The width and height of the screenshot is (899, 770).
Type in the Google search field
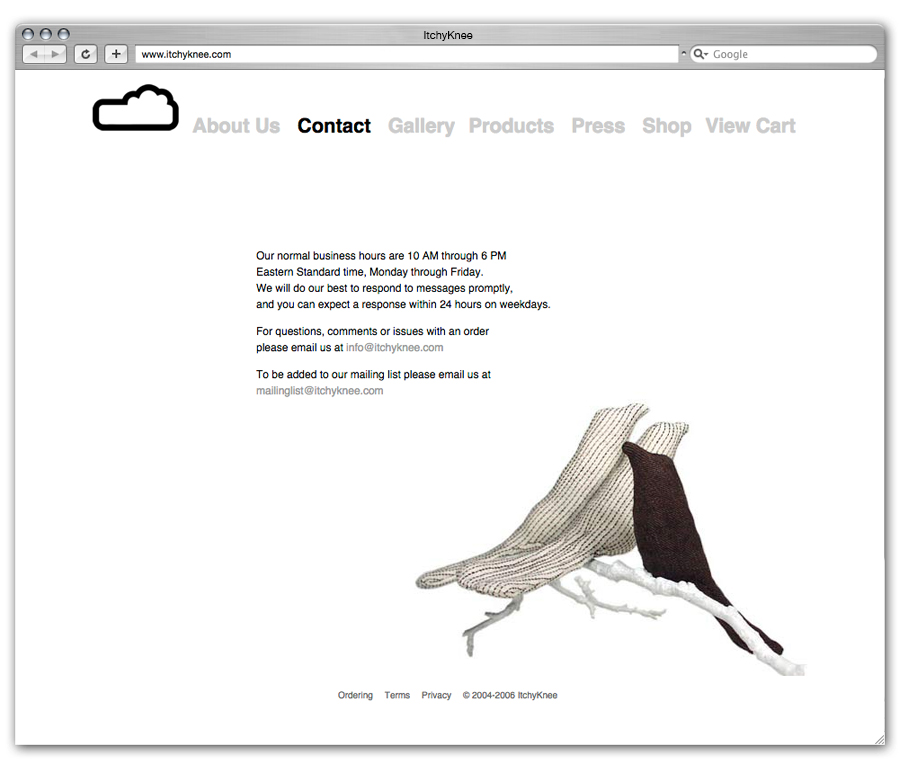click(x=788, y=54)
